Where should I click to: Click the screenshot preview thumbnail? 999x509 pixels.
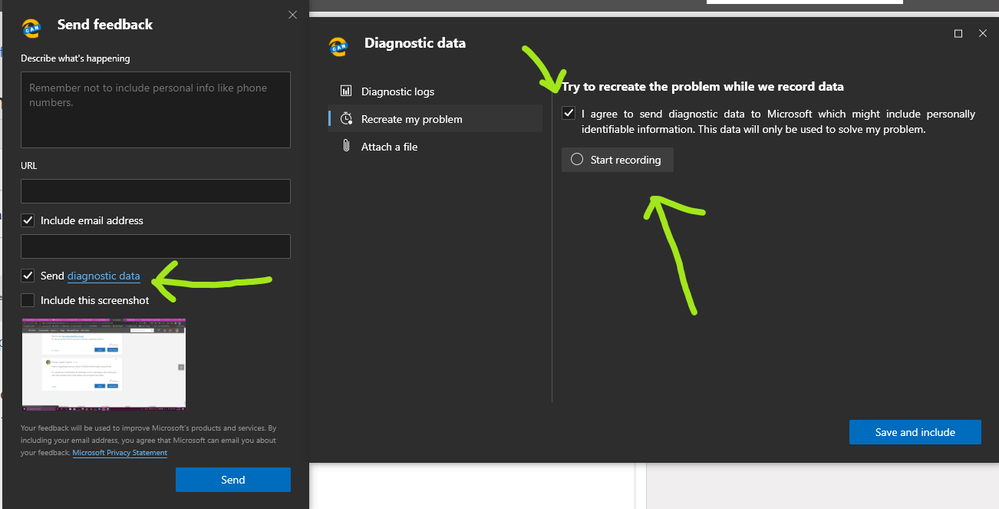coord(104,364)
